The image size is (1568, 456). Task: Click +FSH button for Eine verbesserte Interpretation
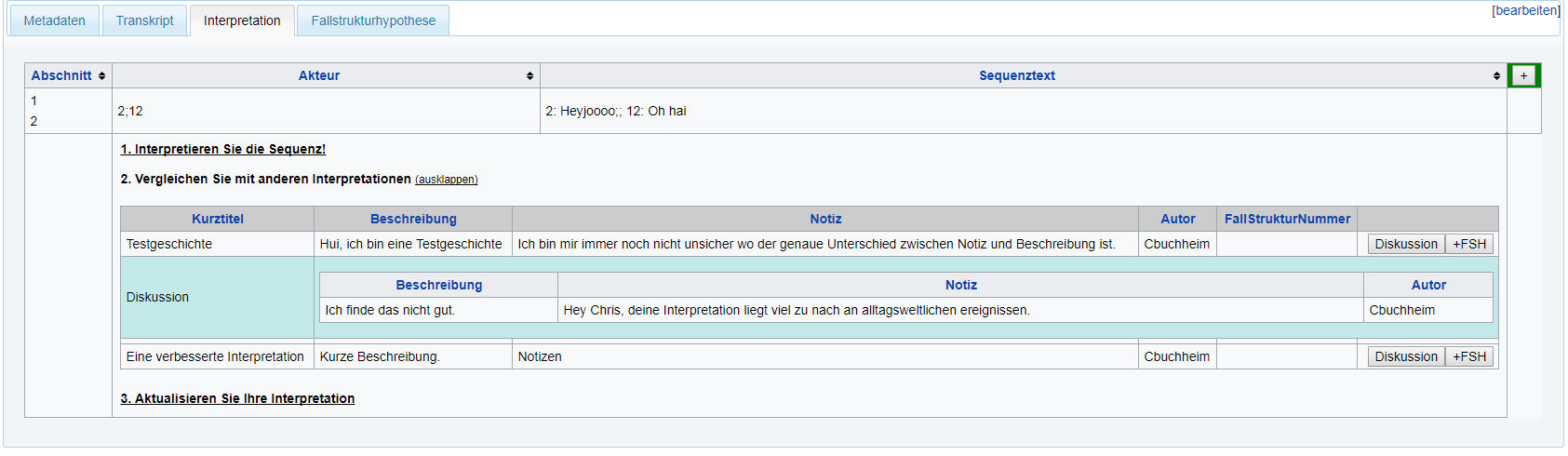point(1468,356)
